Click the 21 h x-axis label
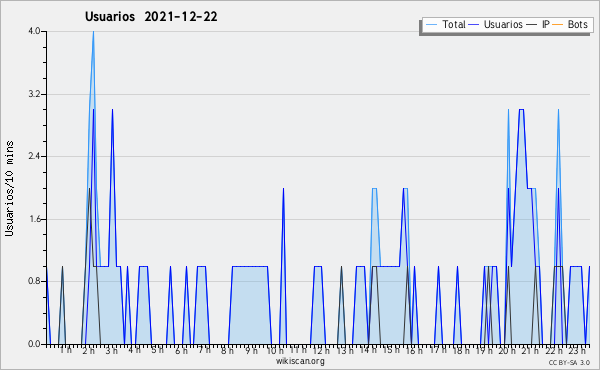This screenshot has width=600, height=370. 530,351
